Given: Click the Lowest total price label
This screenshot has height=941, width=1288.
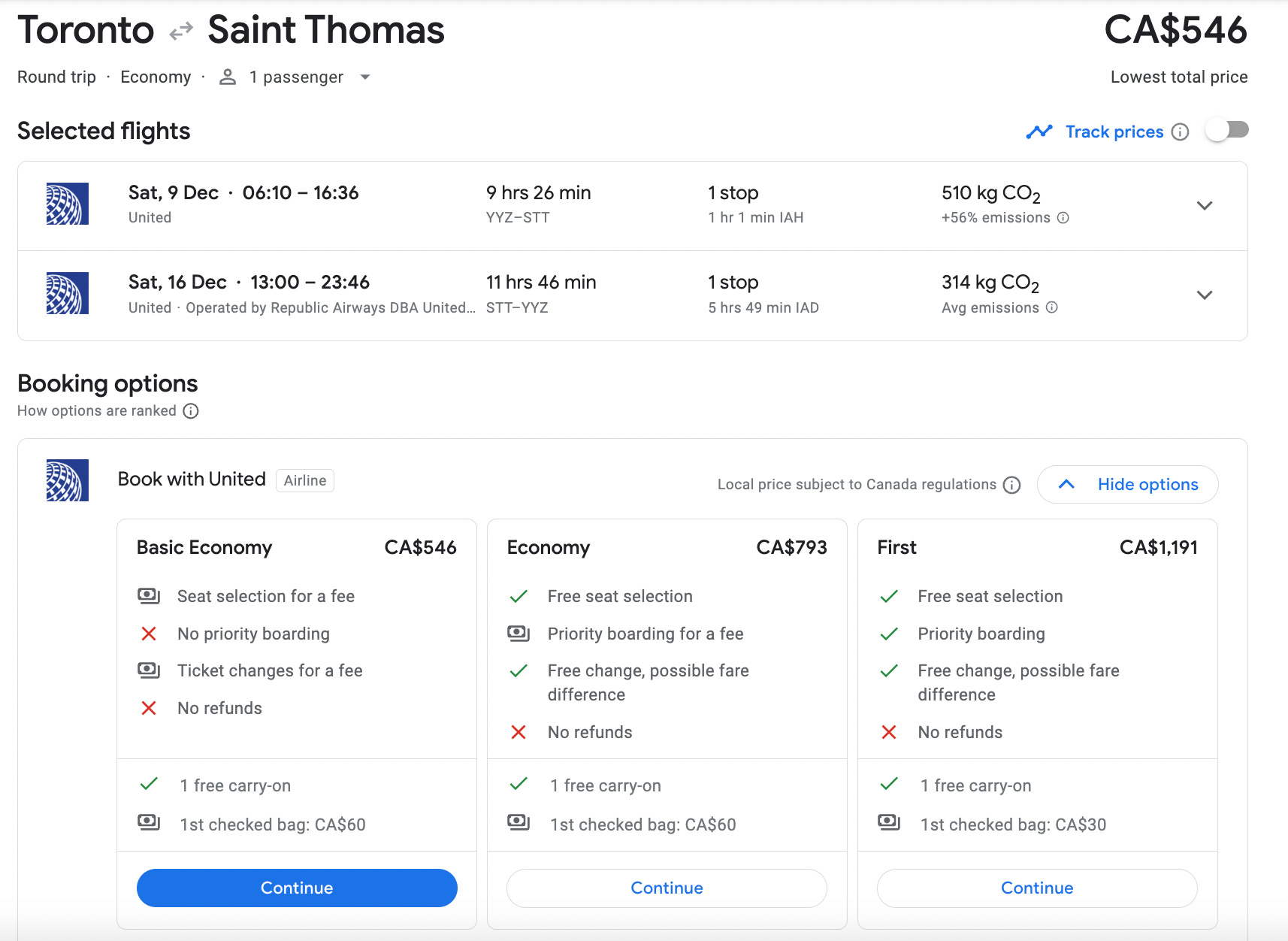Looking at the screenshot, I should coord(1179,77).
